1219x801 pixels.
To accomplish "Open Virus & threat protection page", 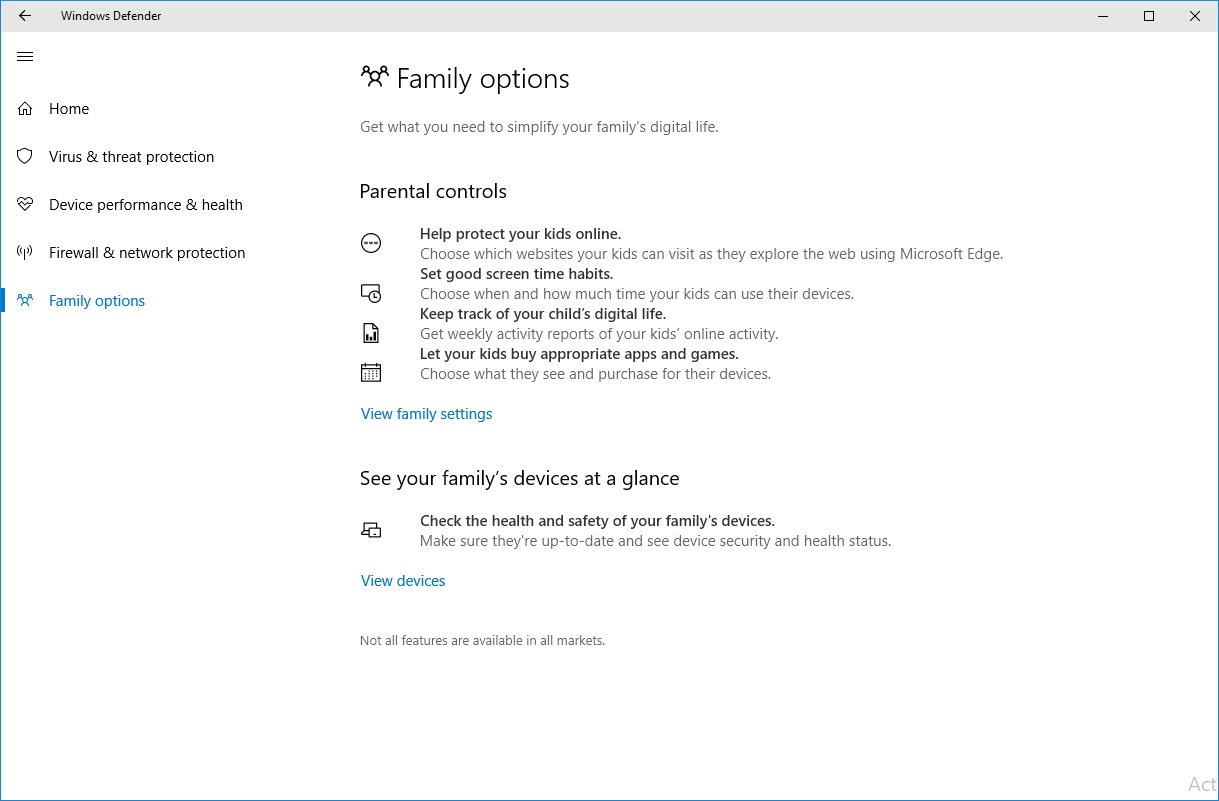I will 131,157.
